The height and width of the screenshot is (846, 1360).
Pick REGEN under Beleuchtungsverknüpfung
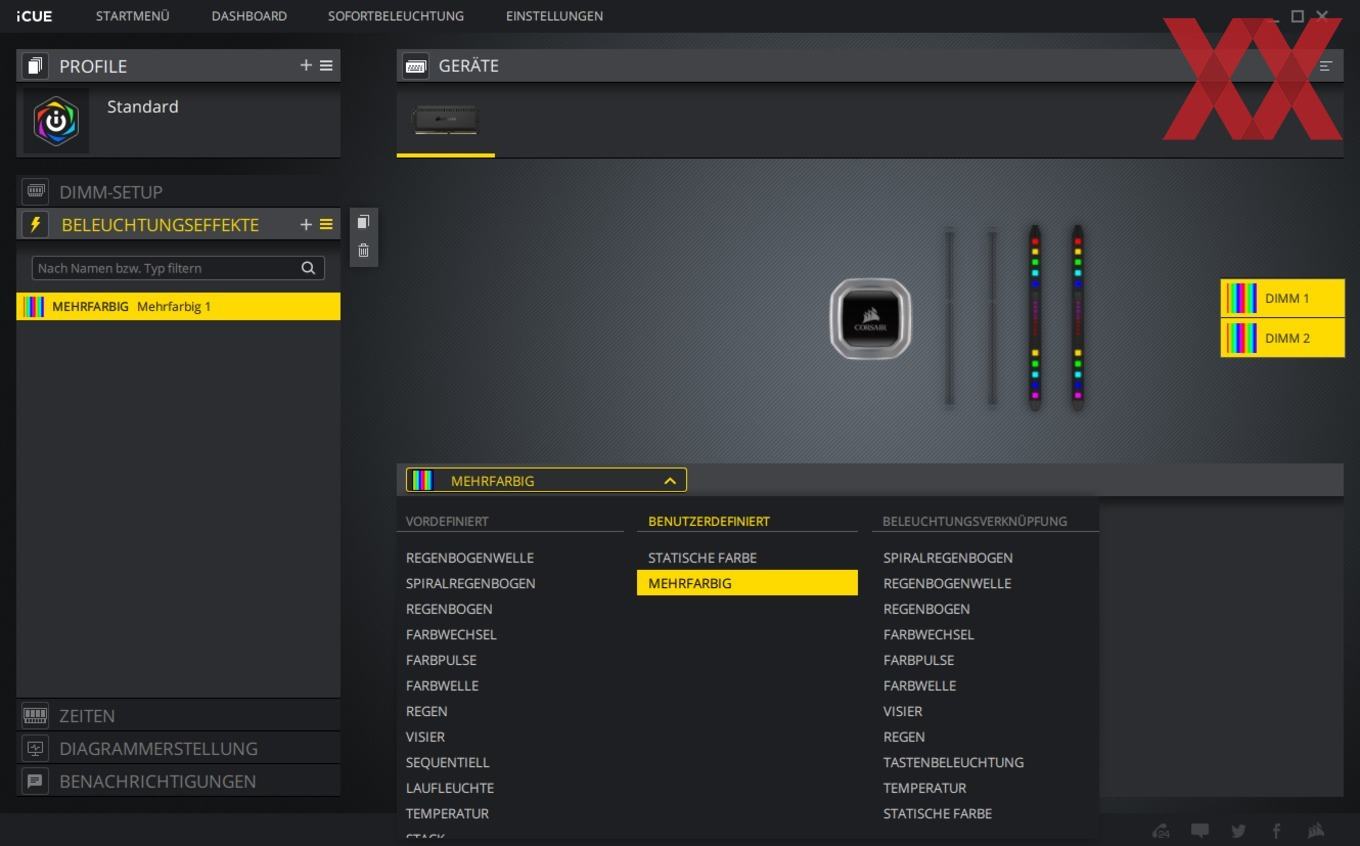click(904, 736)
